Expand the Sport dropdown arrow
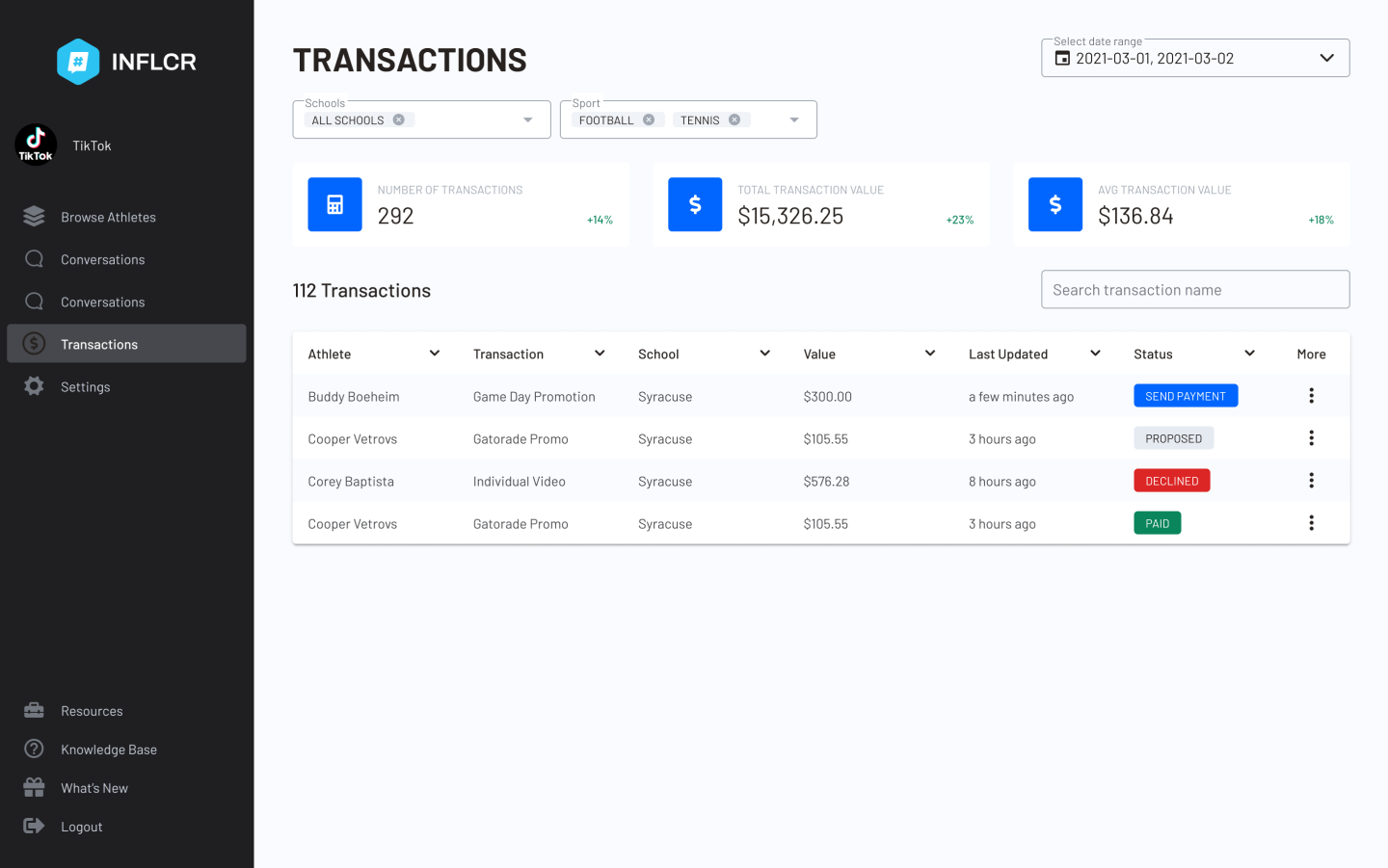This screenshot has height=868, width=1388. [x=794, y=120]
